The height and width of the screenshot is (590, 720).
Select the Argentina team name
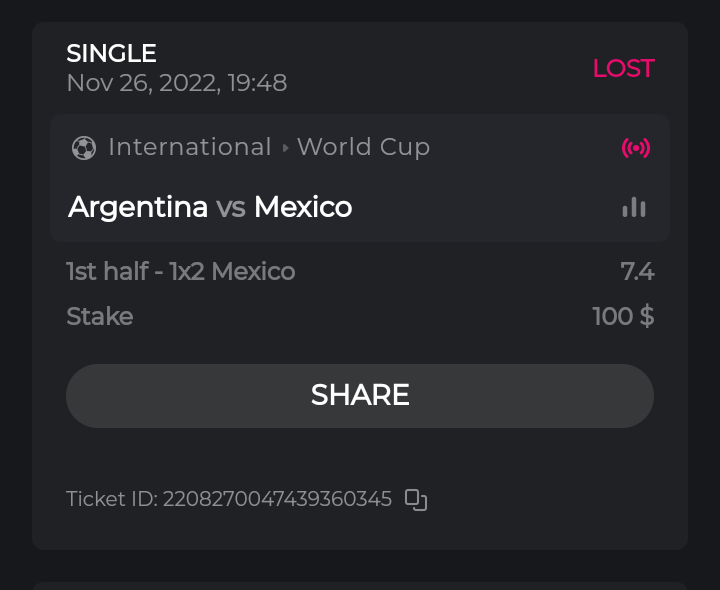tap(138, 207)
